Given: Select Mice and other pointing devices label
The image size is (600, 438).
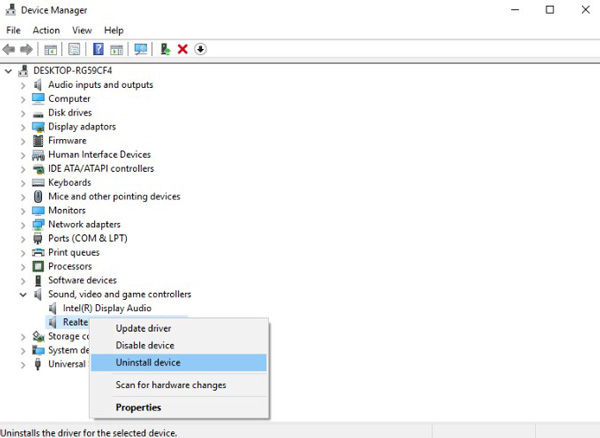Looking at the screenshot, I should 114,197.
